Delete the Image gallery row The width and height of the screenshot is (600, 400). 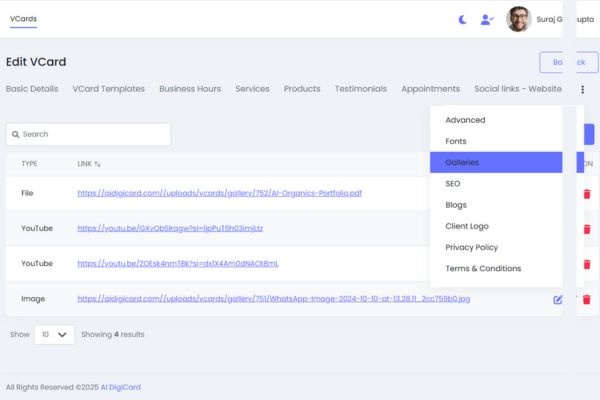(x=587, y=299)
